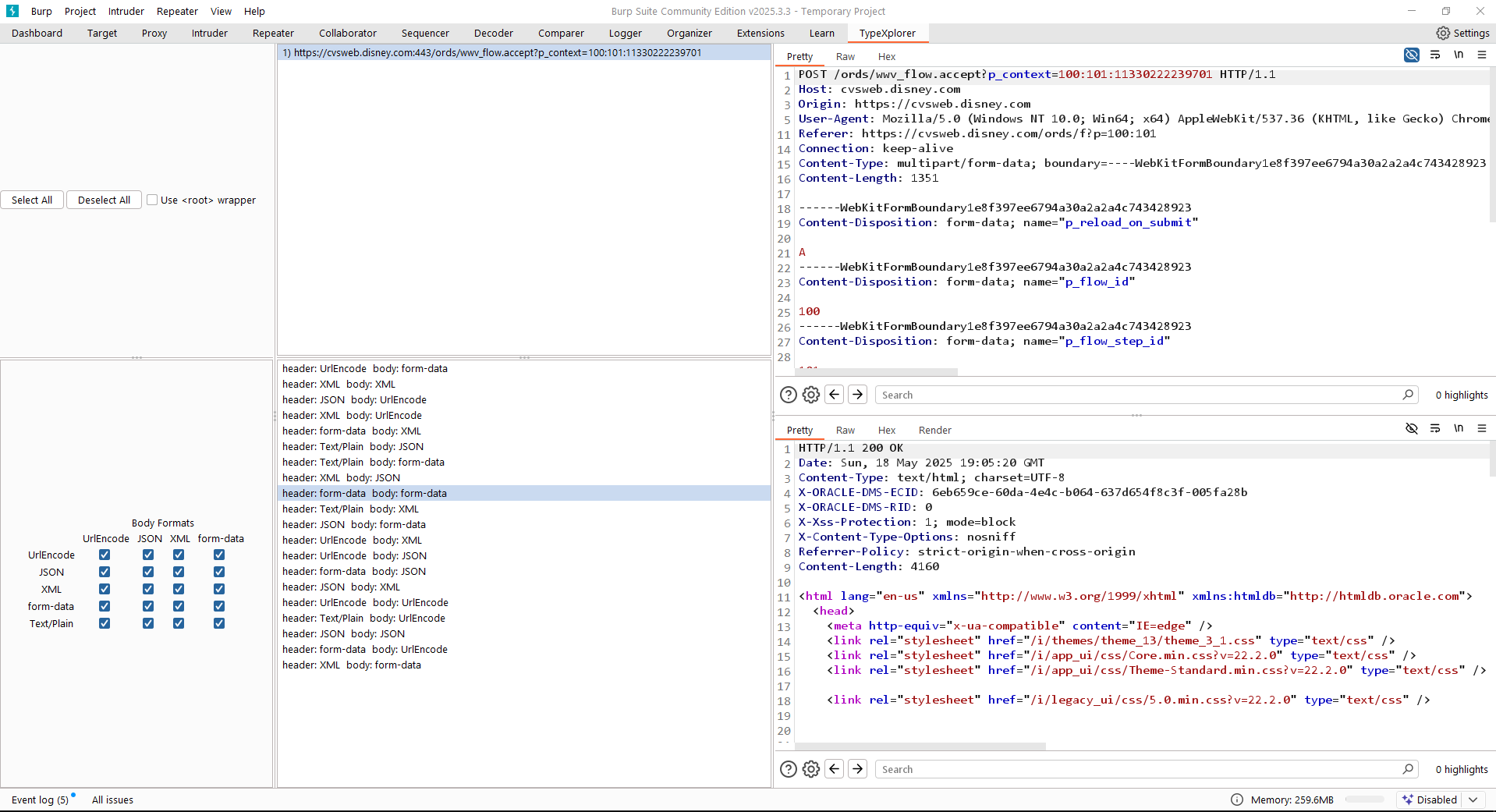1496x812 pixels.
Task: Click request search magnifier icon
Action: 1408,395
